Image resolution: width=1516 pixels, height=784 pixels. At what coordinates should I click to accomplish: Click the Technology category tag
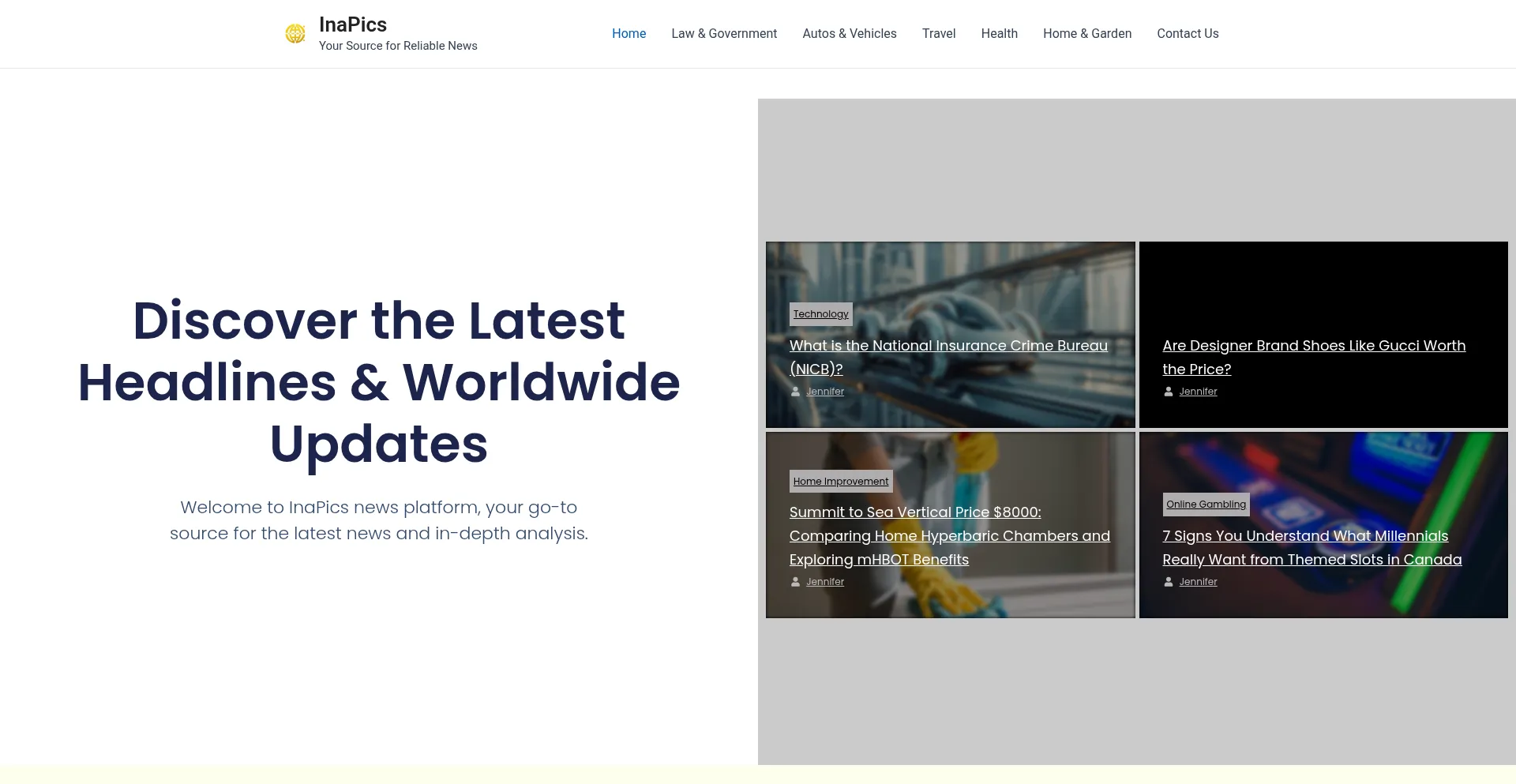[x=820, y=314]
